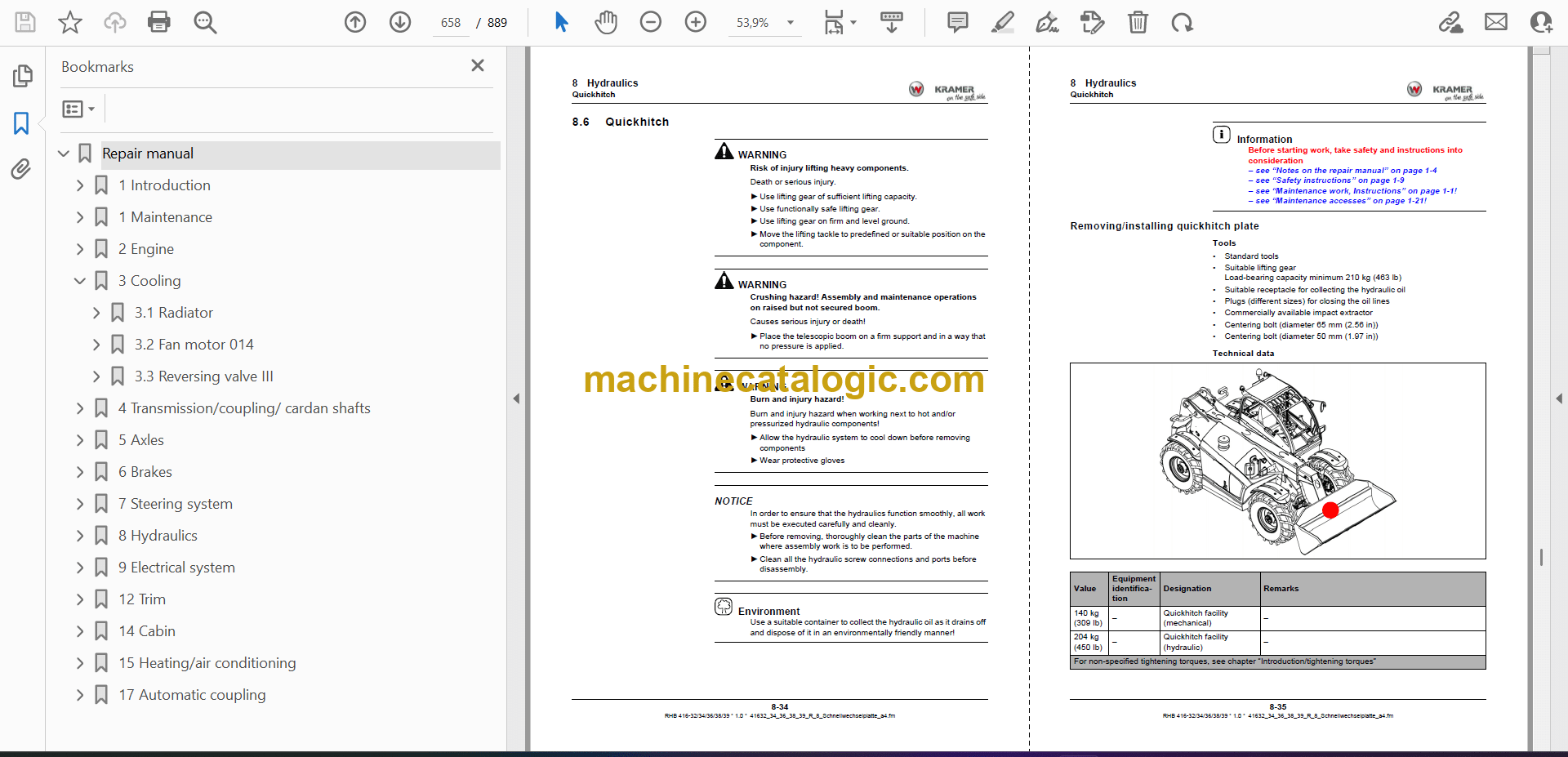Collapse the left navigation pane arrow

click(x=516, y=399)
